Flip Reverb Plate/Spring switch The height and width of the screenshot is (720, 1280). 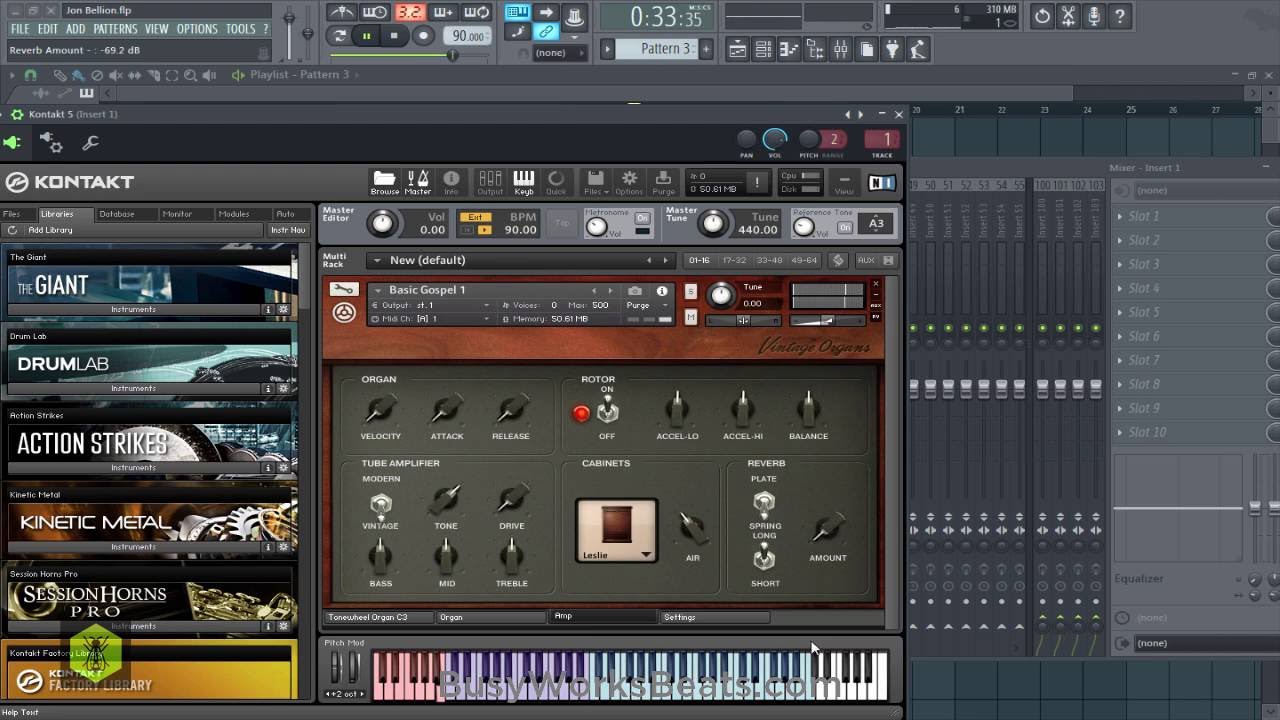coord(764,502)
